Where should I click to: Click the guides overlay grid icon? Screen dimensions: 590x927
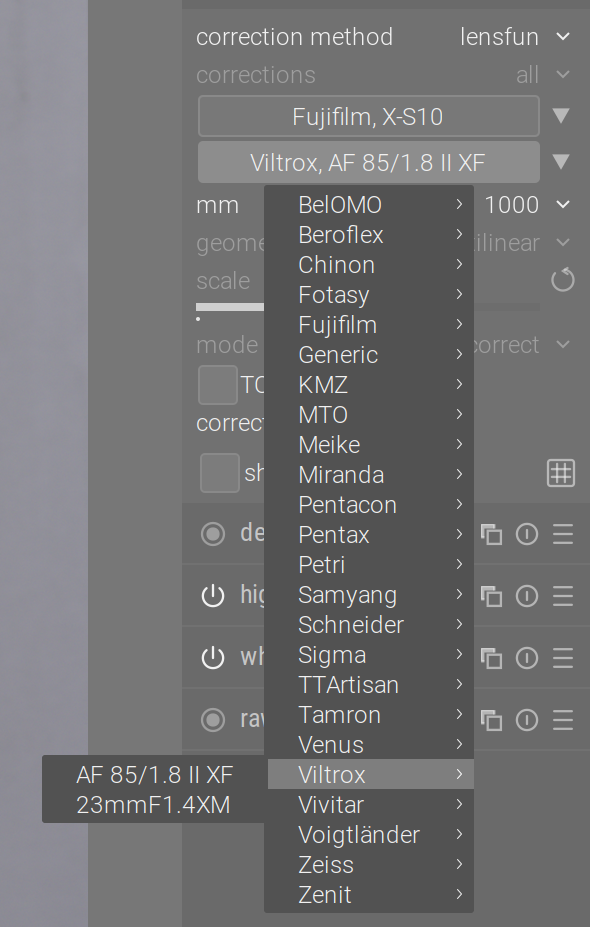click(561, 472)
